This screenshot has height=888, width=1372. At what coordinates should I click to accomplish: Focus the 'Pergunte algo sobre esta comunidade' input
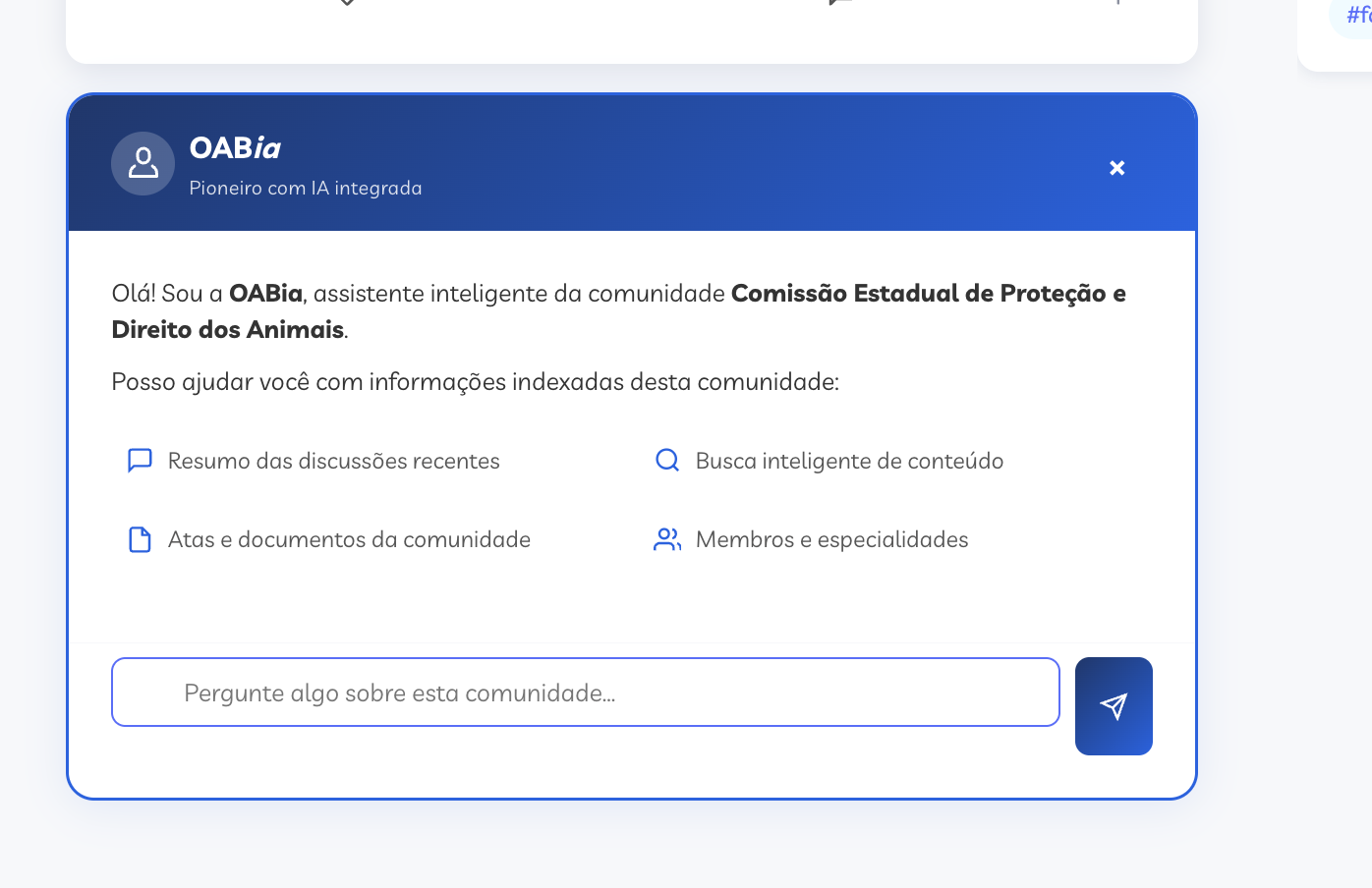click(x=585, y=693)
